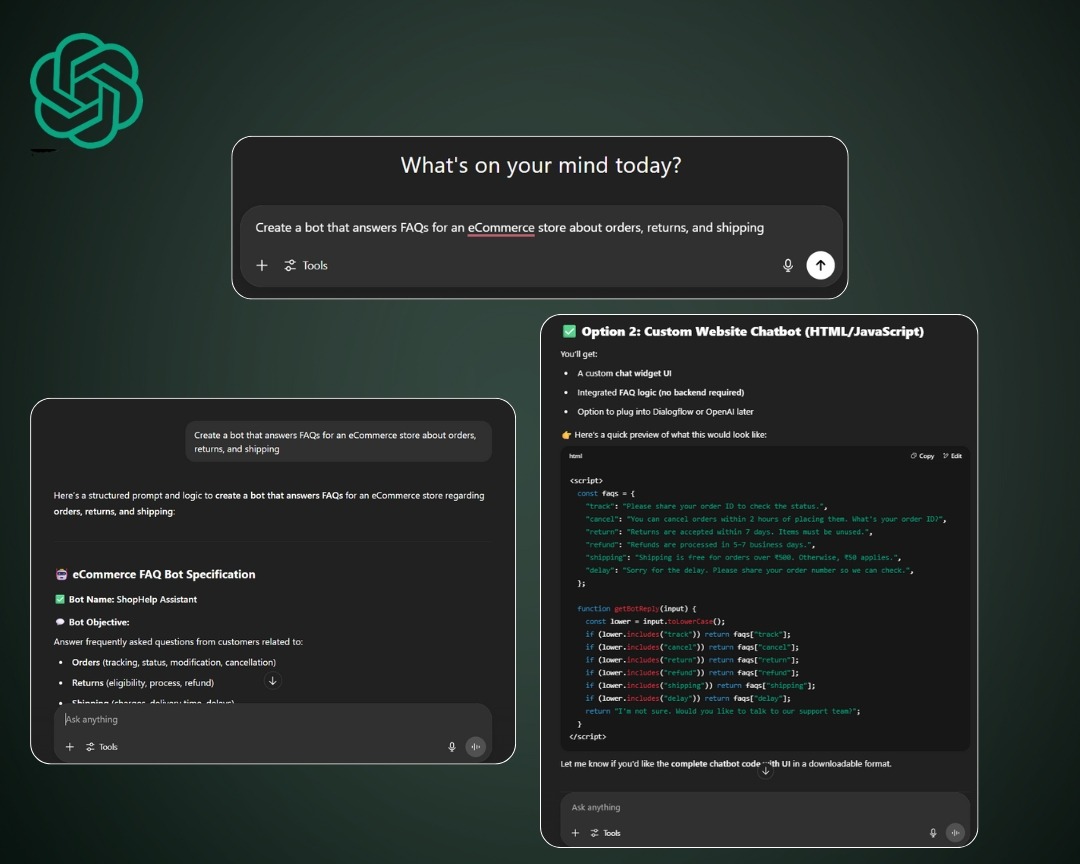This screenshot has height=864, width=1080.
Task: Open the Tools menu in the top prompt box
Action: 306,265
